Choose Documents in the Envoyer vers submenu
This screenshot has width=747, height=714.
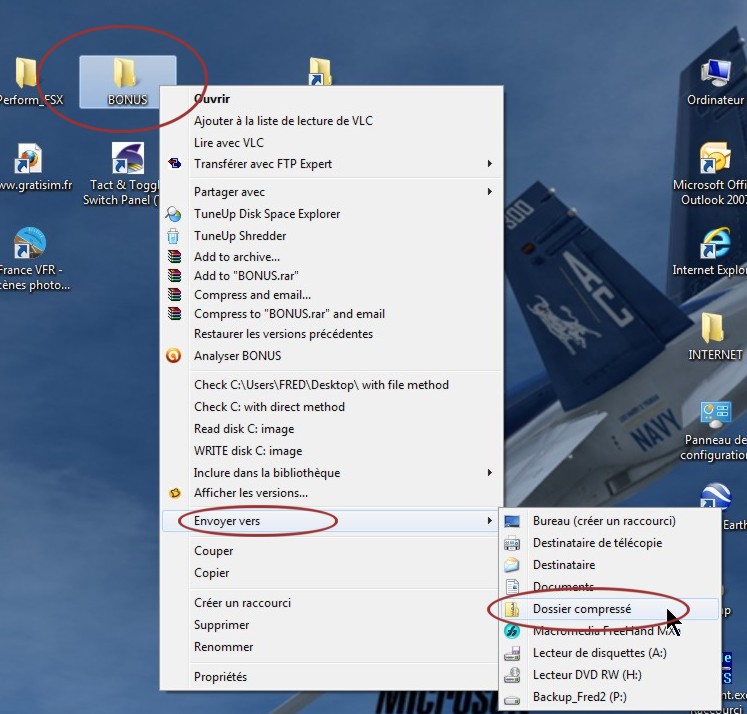pyautogui.click(x=563, y=587)
